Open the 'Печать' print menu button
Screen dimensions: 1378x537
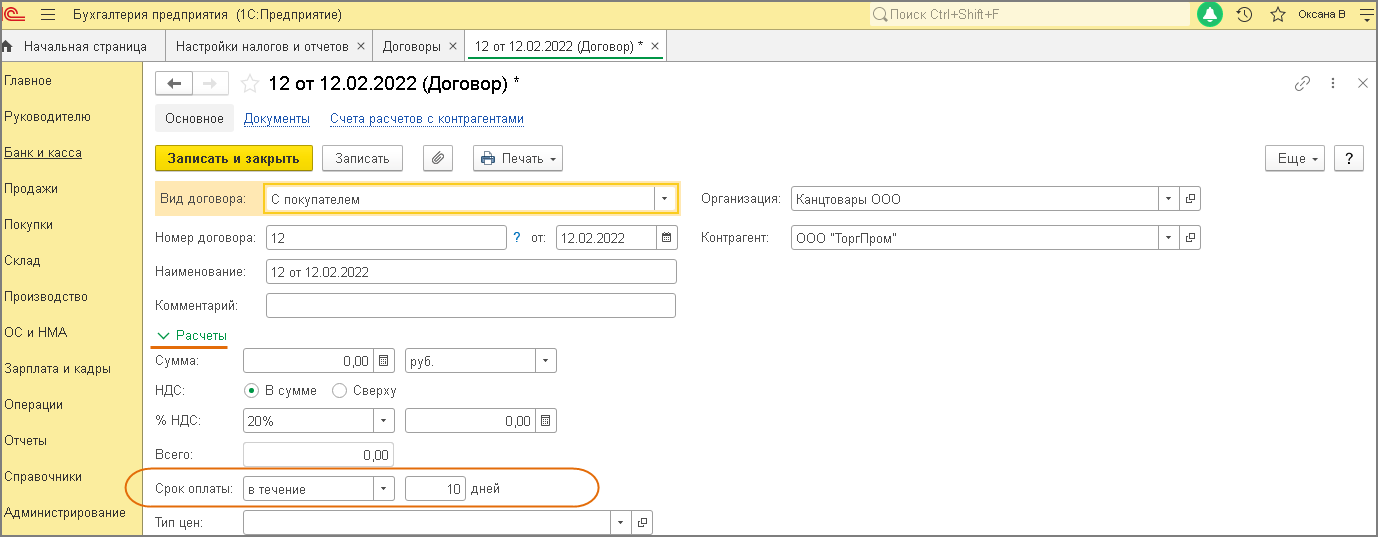[x=518, y=158]
